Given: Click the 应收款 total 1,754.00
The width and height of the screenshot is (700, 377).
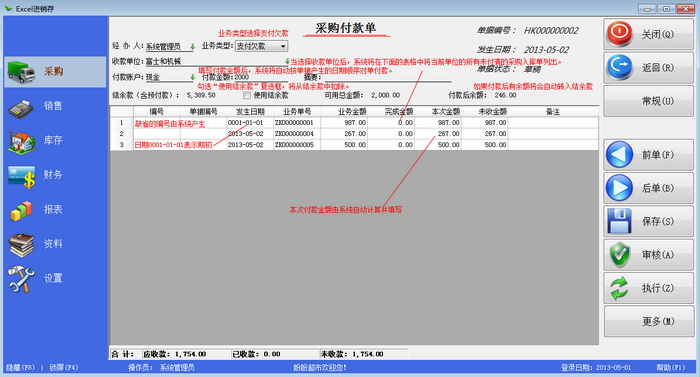Looking at the screenshot, I should pyautogui.click(x=190, y=354).
